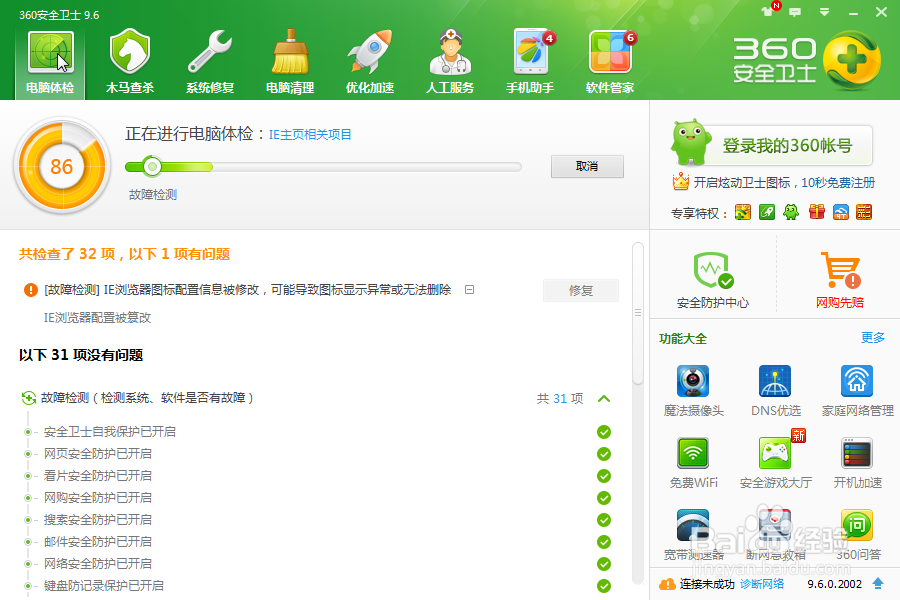Click the 修复 repair button
Screen dimensions: 900x600
pos(581,291)
